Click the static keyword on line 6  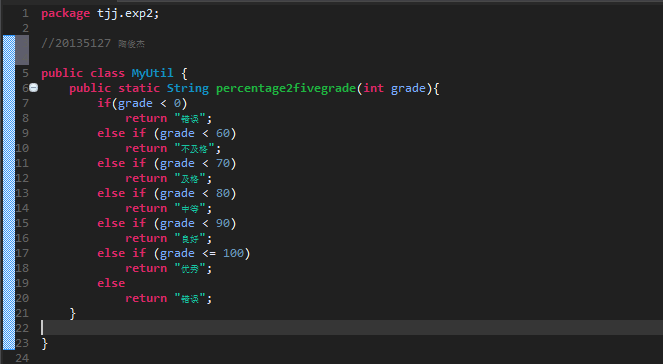[x=139, y=88]
